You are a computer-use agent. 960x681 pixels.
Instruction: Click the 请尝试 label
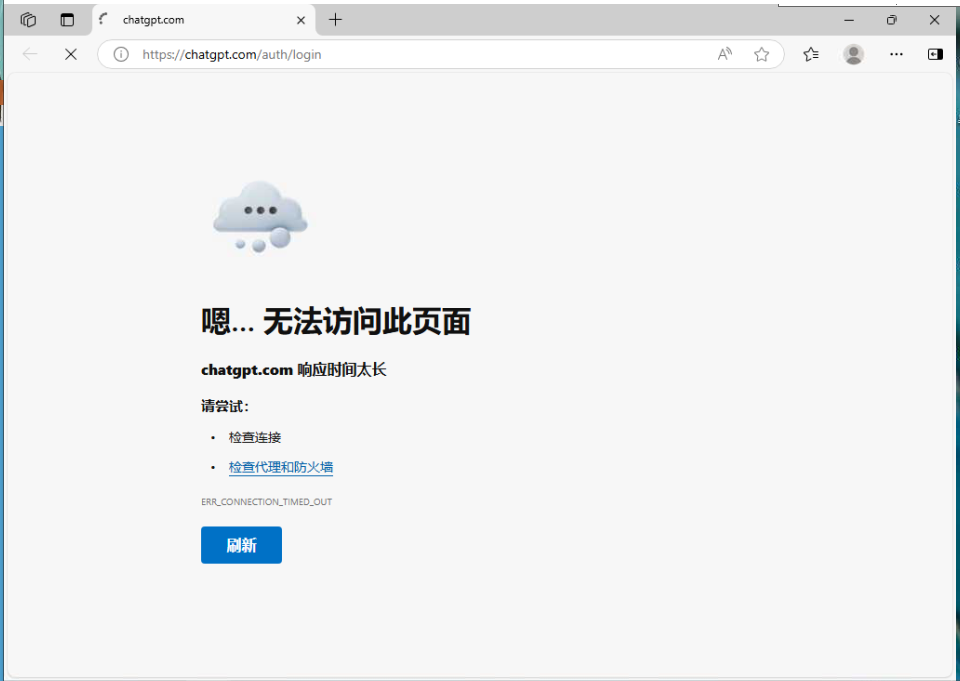tap(225, 406)
